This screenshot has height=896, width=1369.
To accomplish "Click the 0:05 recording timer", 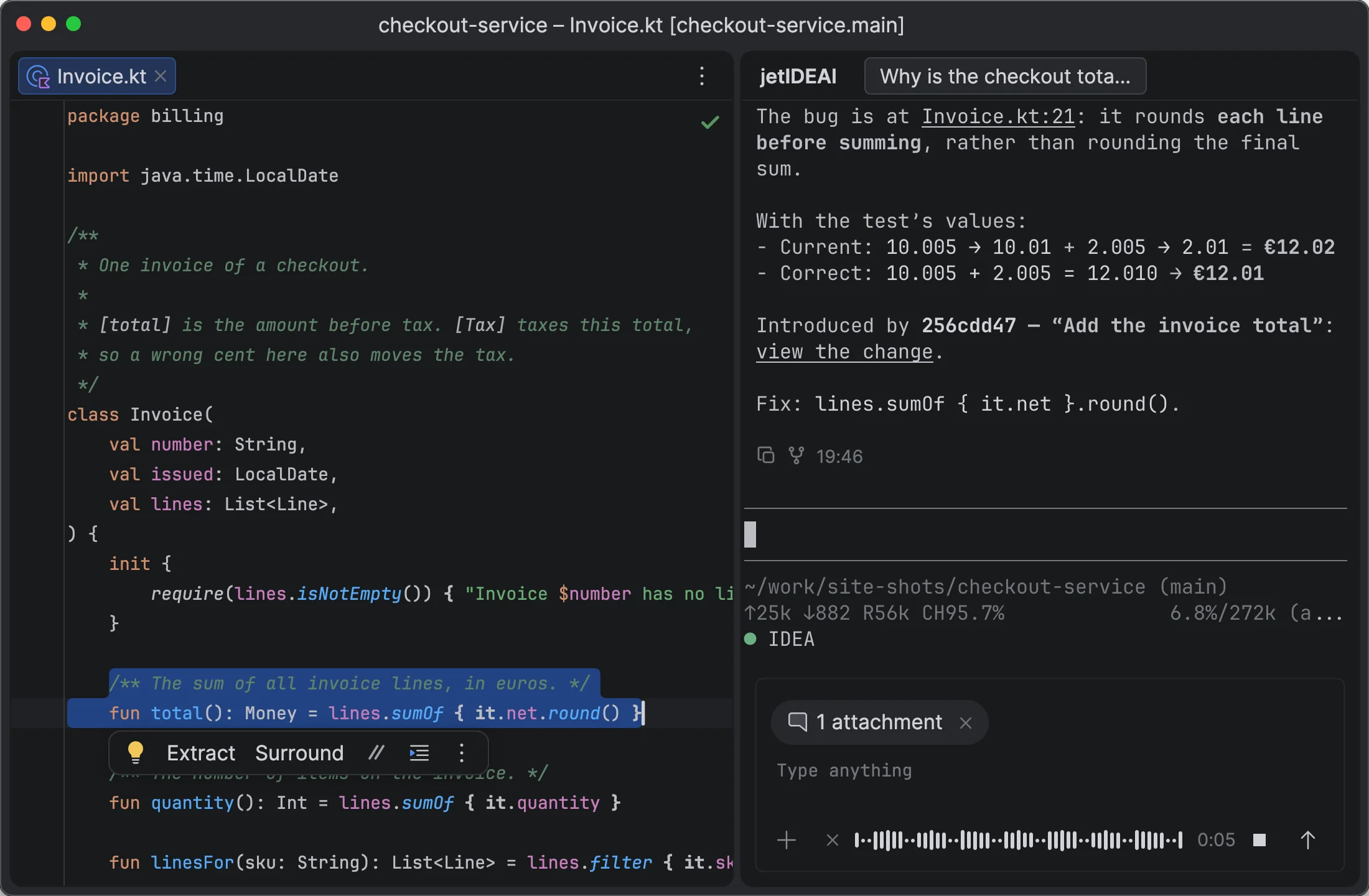I will click(1216, 840).
